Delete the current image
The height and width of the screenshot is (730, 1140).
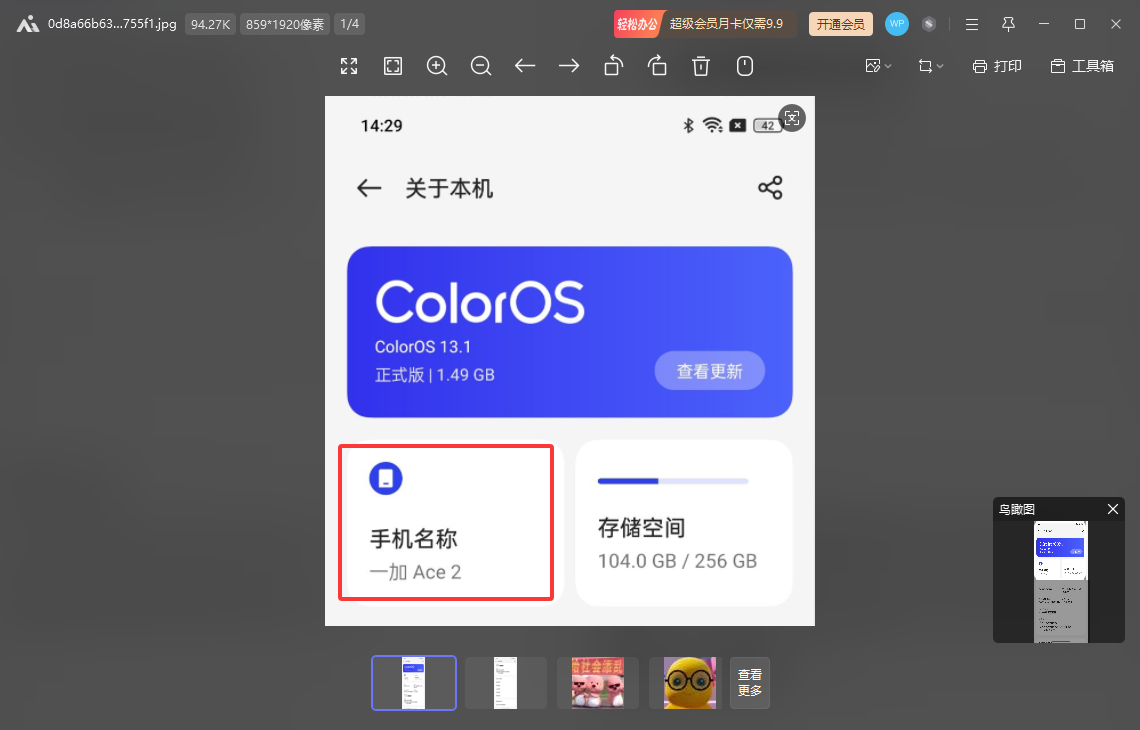point(701,66)
